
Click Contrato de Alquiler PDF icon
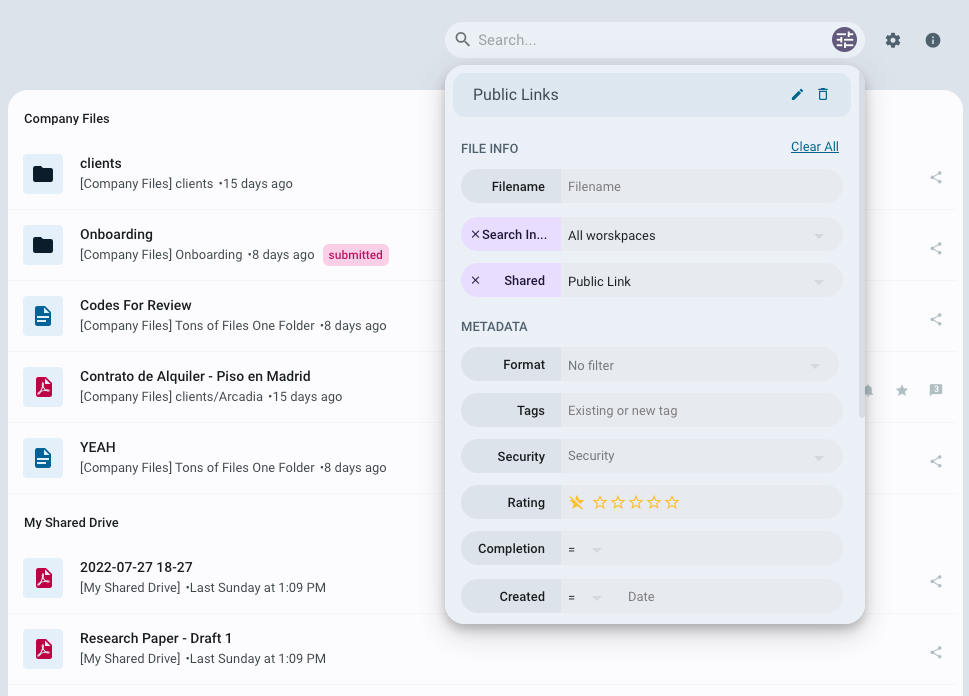pos(43,387)
